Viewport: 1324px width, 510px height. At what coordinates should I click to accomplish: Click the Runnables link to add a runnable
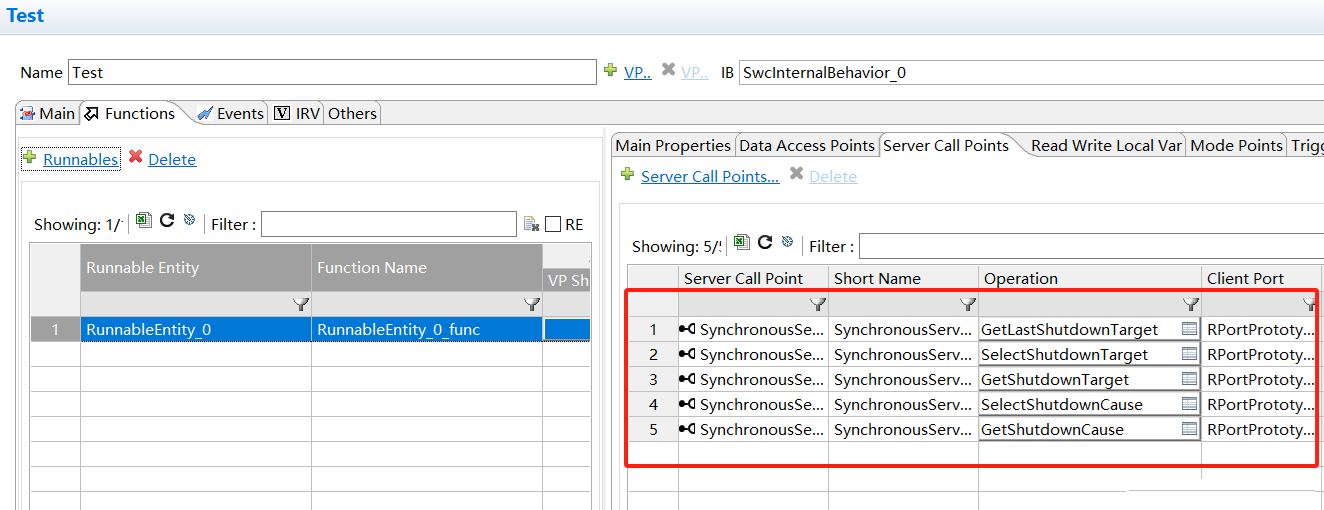click(80, 159)
